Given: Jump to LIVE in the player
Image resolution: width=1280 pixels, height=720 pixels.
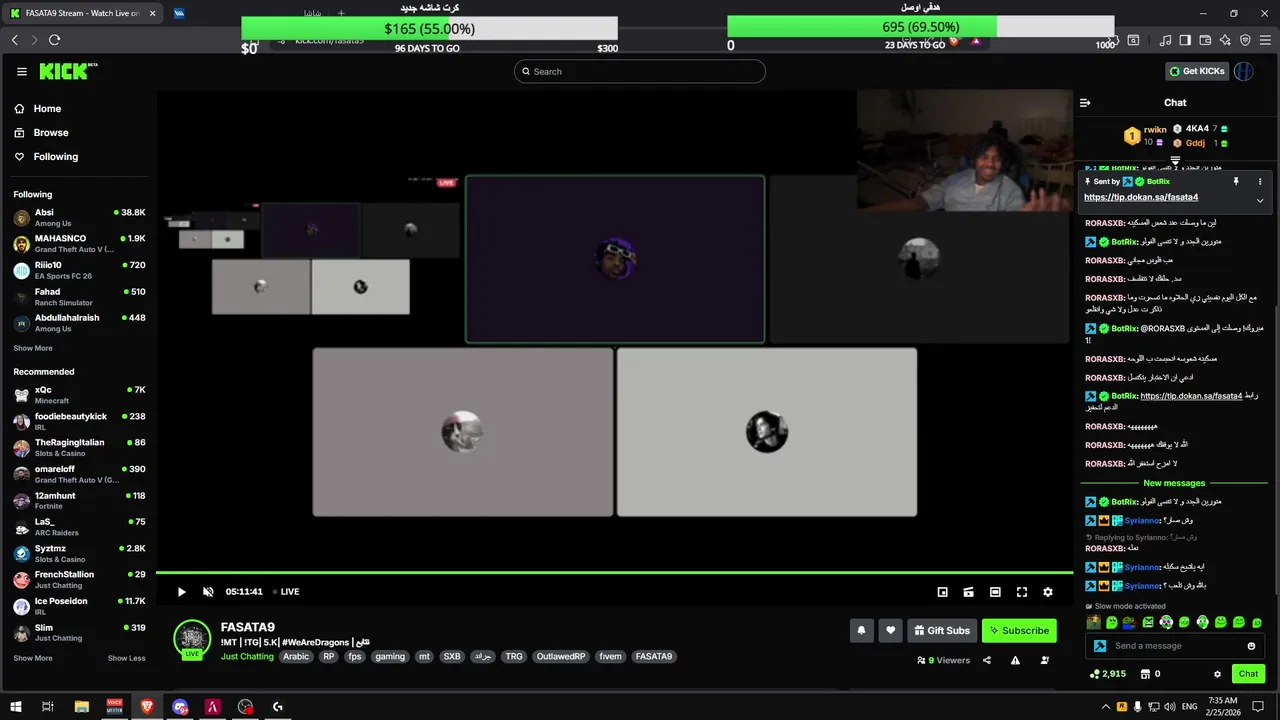Looking at the screenshot, I should click(285, 592).
